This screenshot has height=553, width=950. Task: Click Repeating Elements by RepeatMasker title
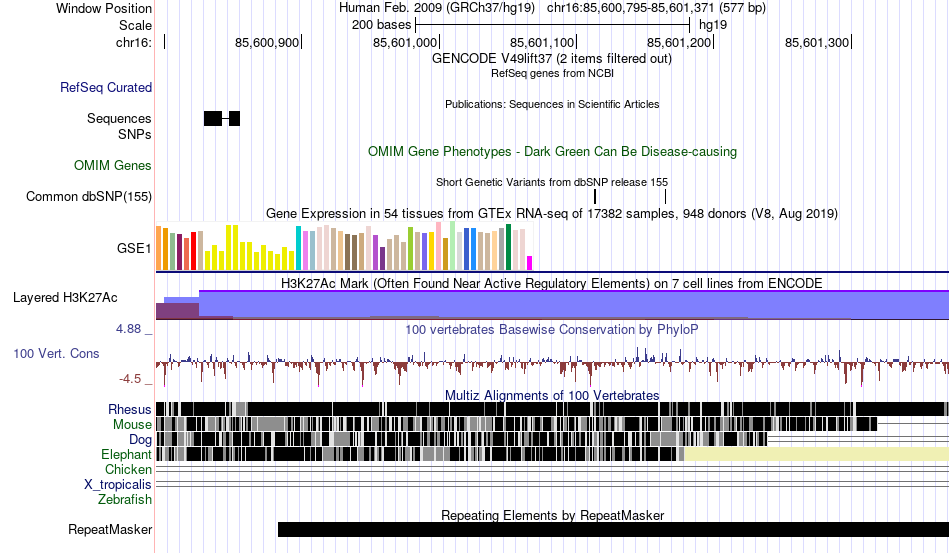[552, 515]
